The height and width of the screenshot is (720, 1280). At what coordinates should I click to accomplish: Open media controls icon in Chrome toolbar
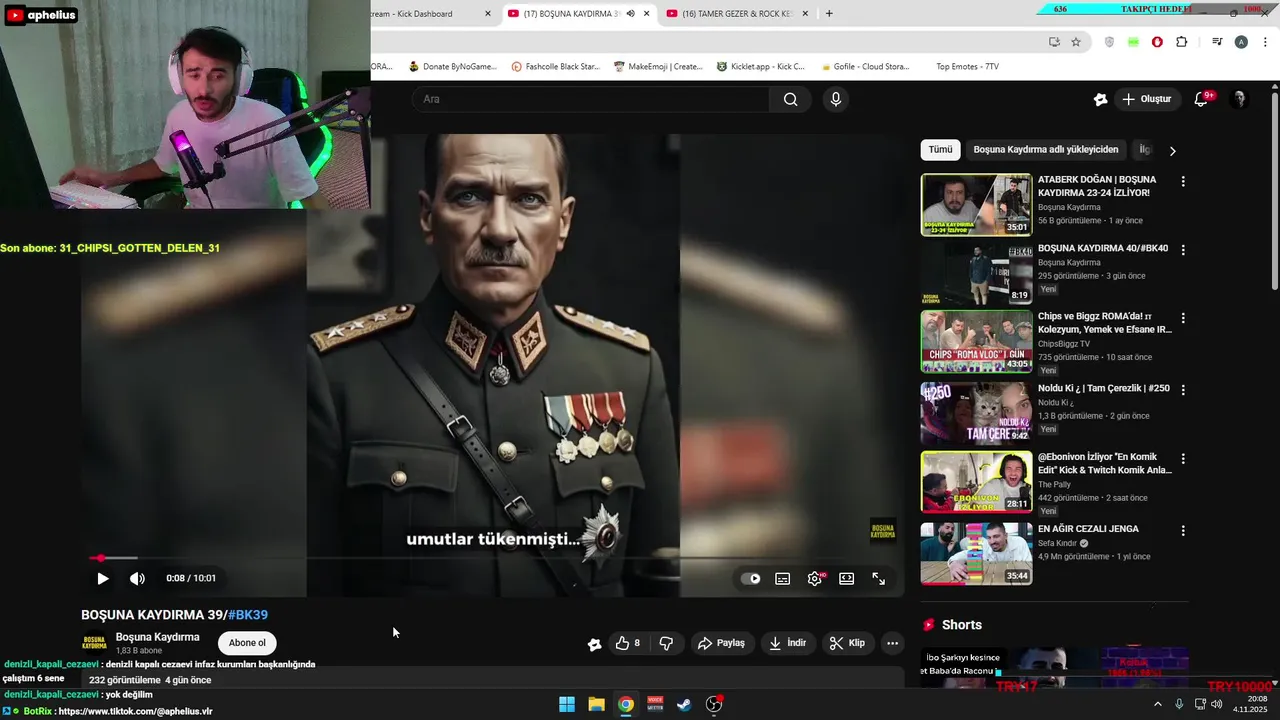[1217, 42]
